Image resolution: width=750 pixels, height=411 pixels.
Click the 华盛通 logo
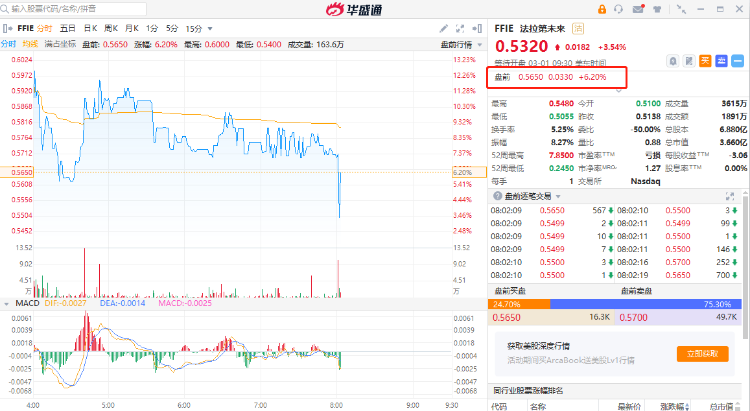(354, 9)
